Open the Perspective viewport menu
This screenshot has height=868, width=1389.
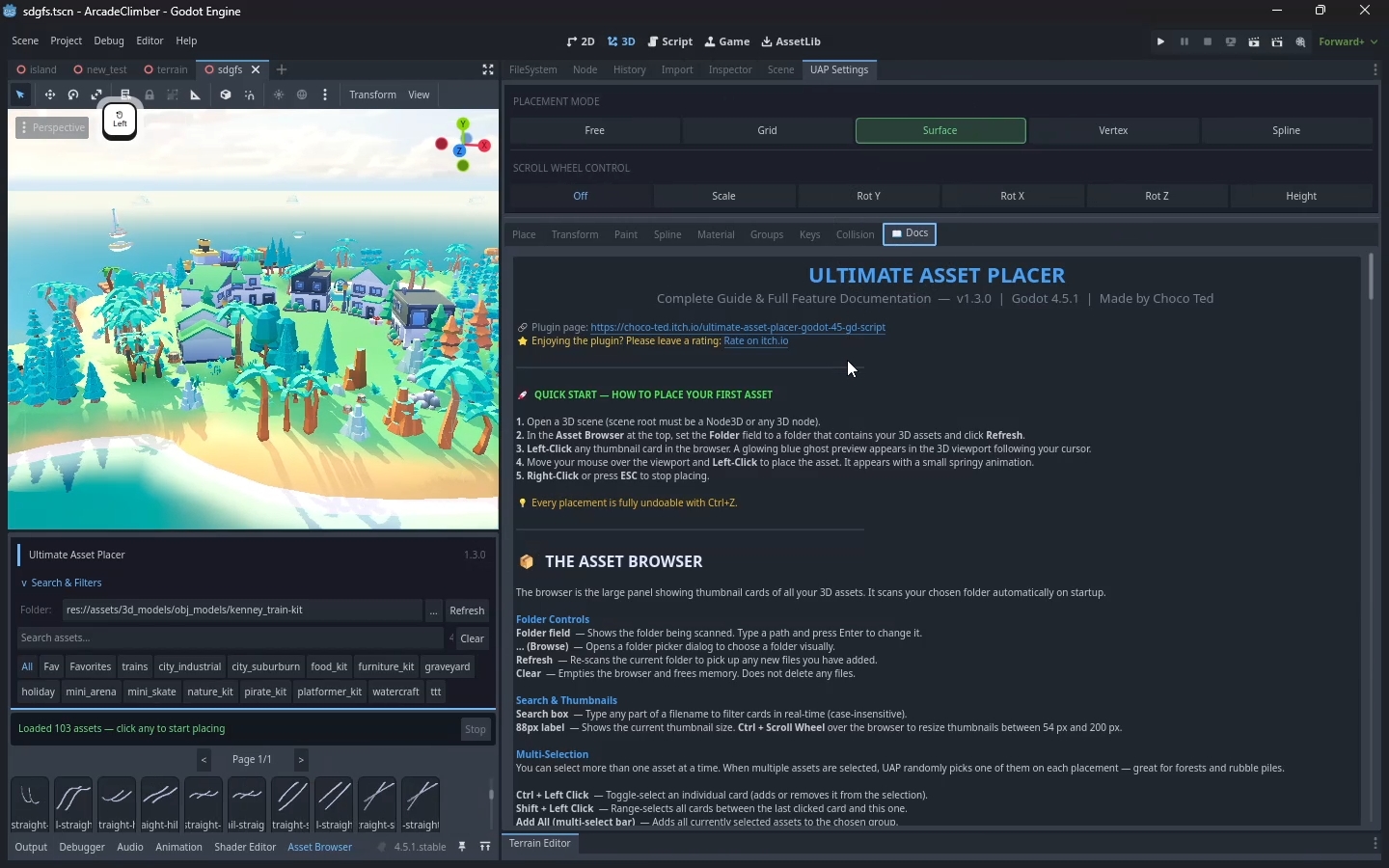point(53,128)
